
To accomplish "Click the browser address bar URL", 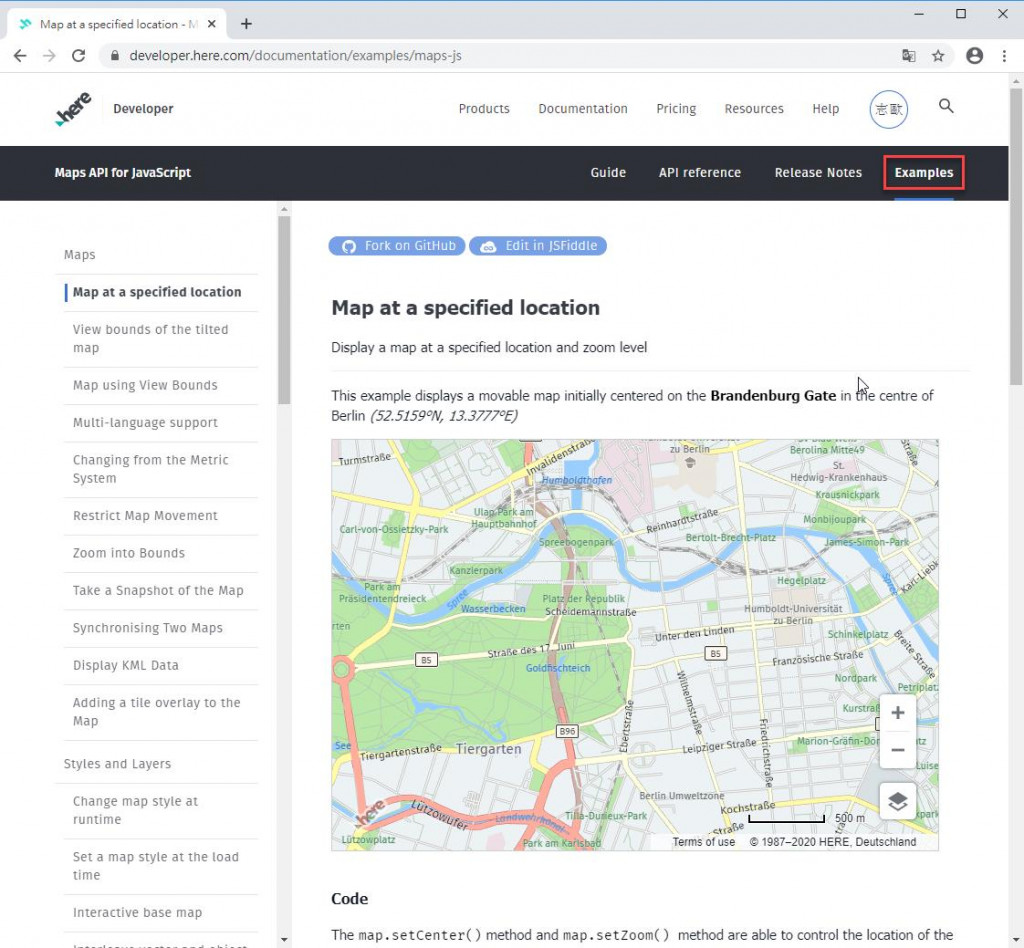I will 295,55.
